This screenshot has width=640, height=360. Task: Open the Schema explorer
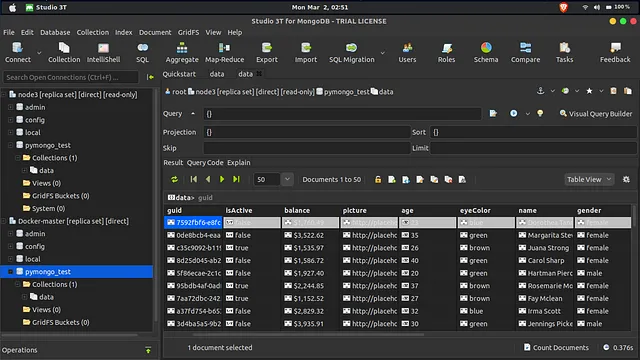coord(486,53)
